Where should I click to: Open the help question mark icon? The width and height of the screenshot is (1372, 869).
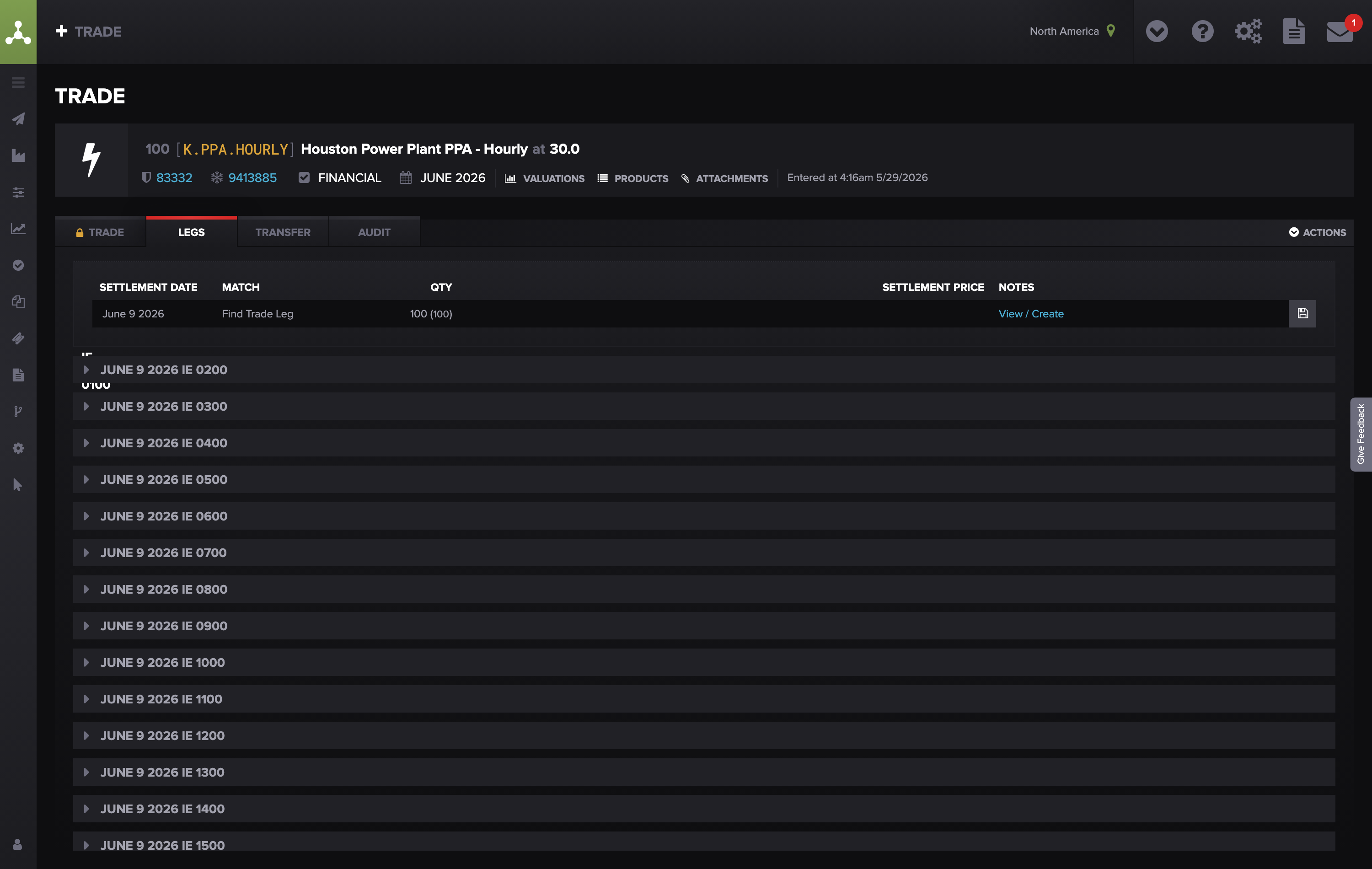1202,32
